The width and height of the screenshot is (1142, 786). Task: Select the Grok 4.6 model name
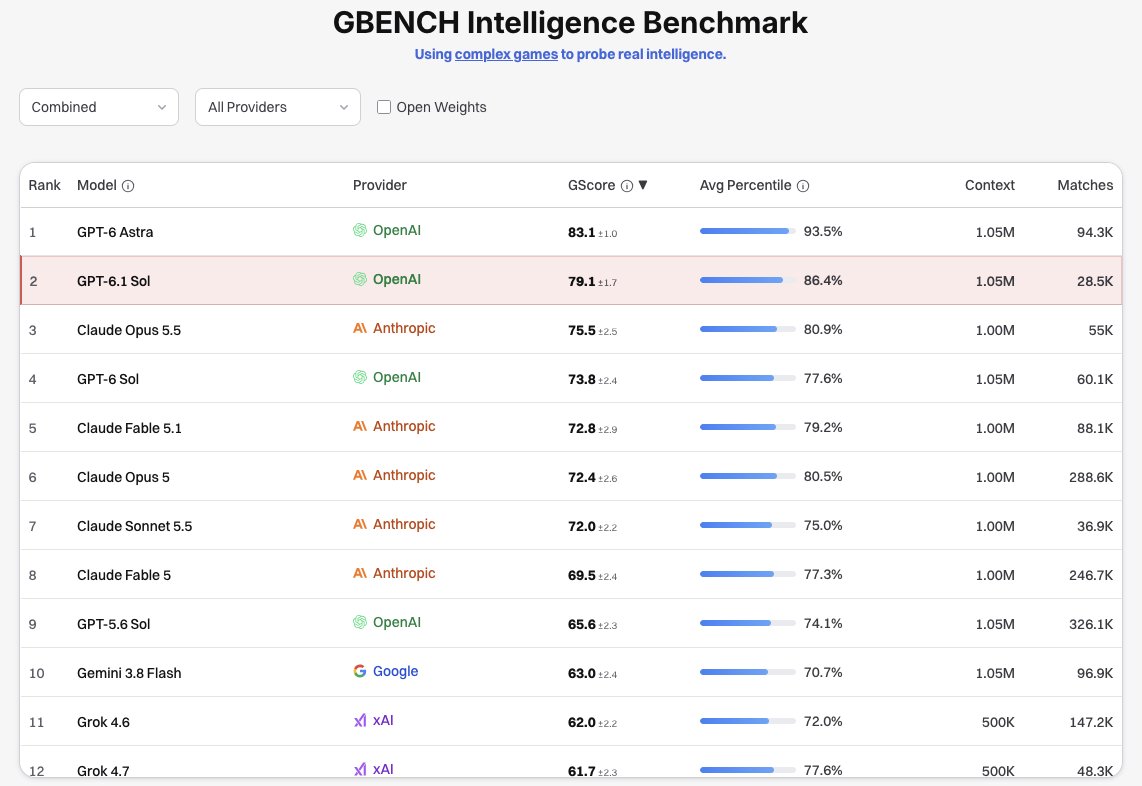coord(103,722)
